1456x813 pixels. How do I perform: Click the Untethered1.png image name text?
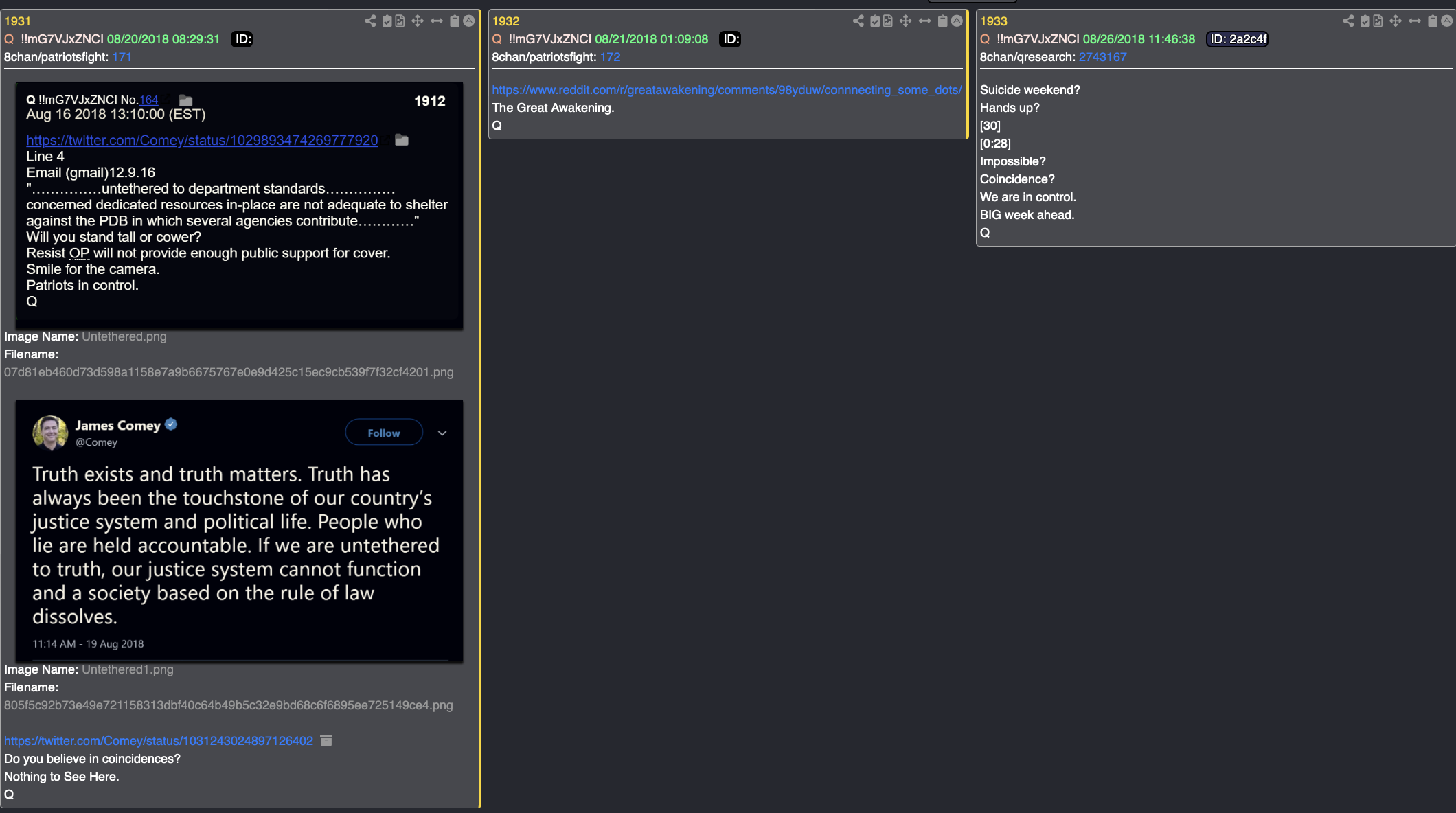[x=128, y=669]
